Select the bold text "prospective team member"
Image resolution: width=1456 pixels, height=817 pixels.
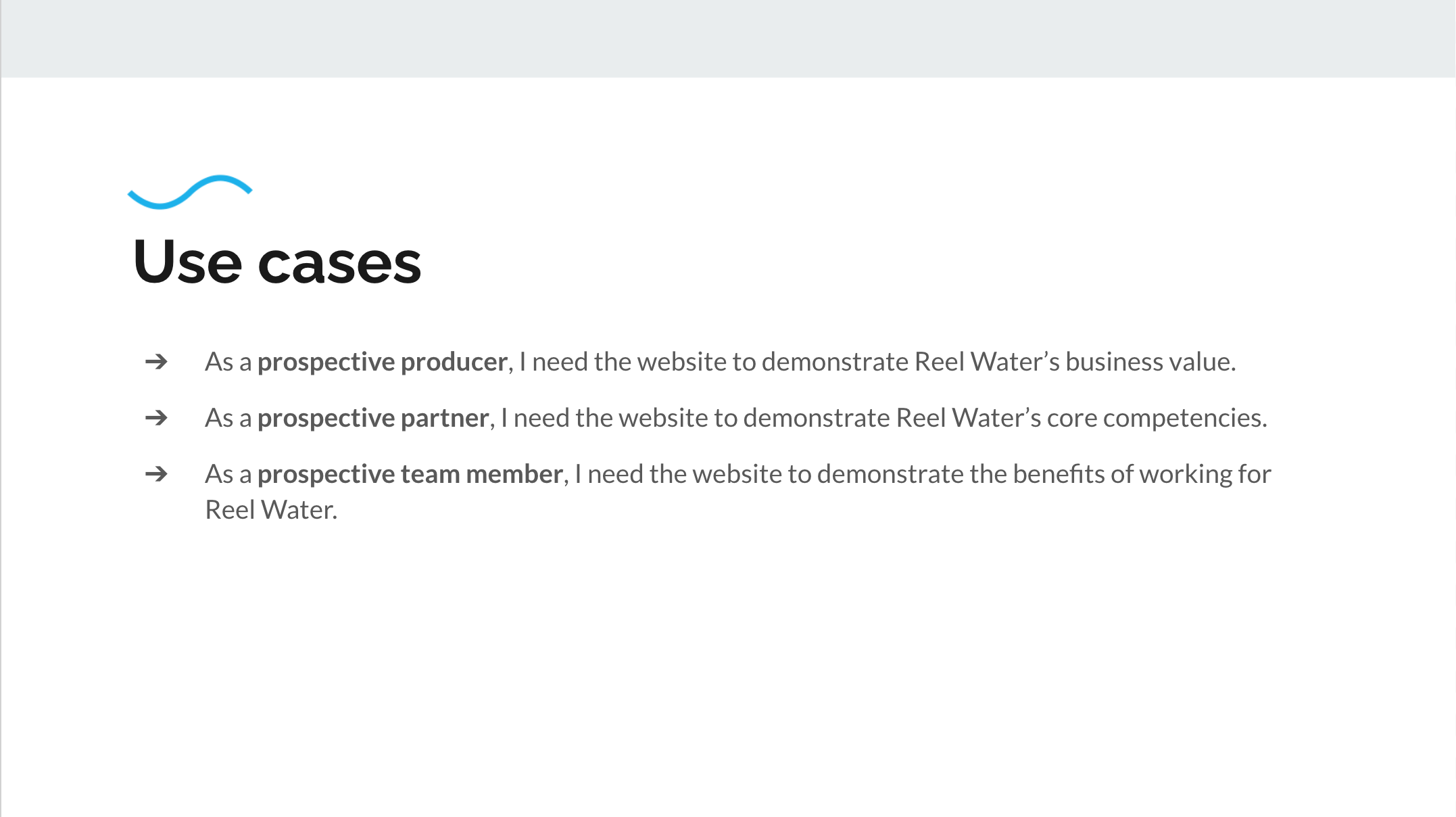click(410, 475)
